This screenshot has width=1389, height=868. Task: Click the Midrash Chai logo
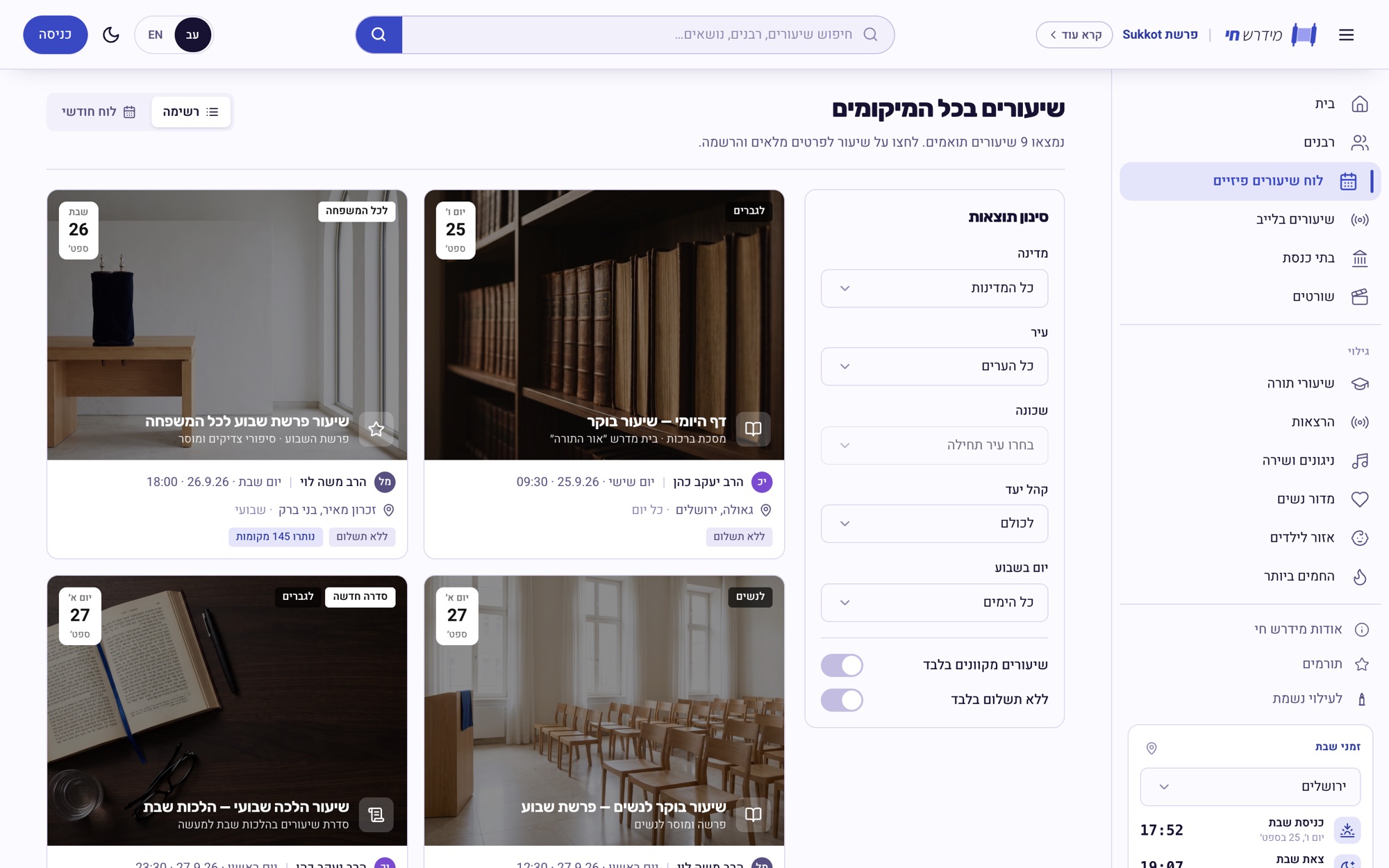point(1270,35)
